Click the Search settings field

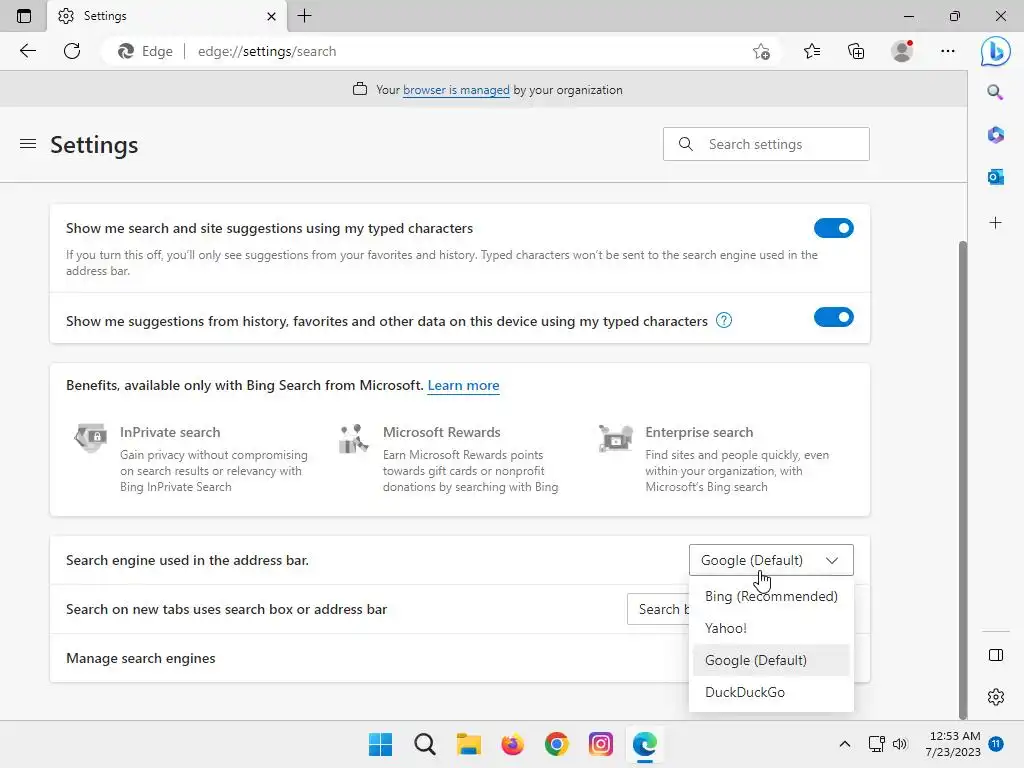point(766,144)
